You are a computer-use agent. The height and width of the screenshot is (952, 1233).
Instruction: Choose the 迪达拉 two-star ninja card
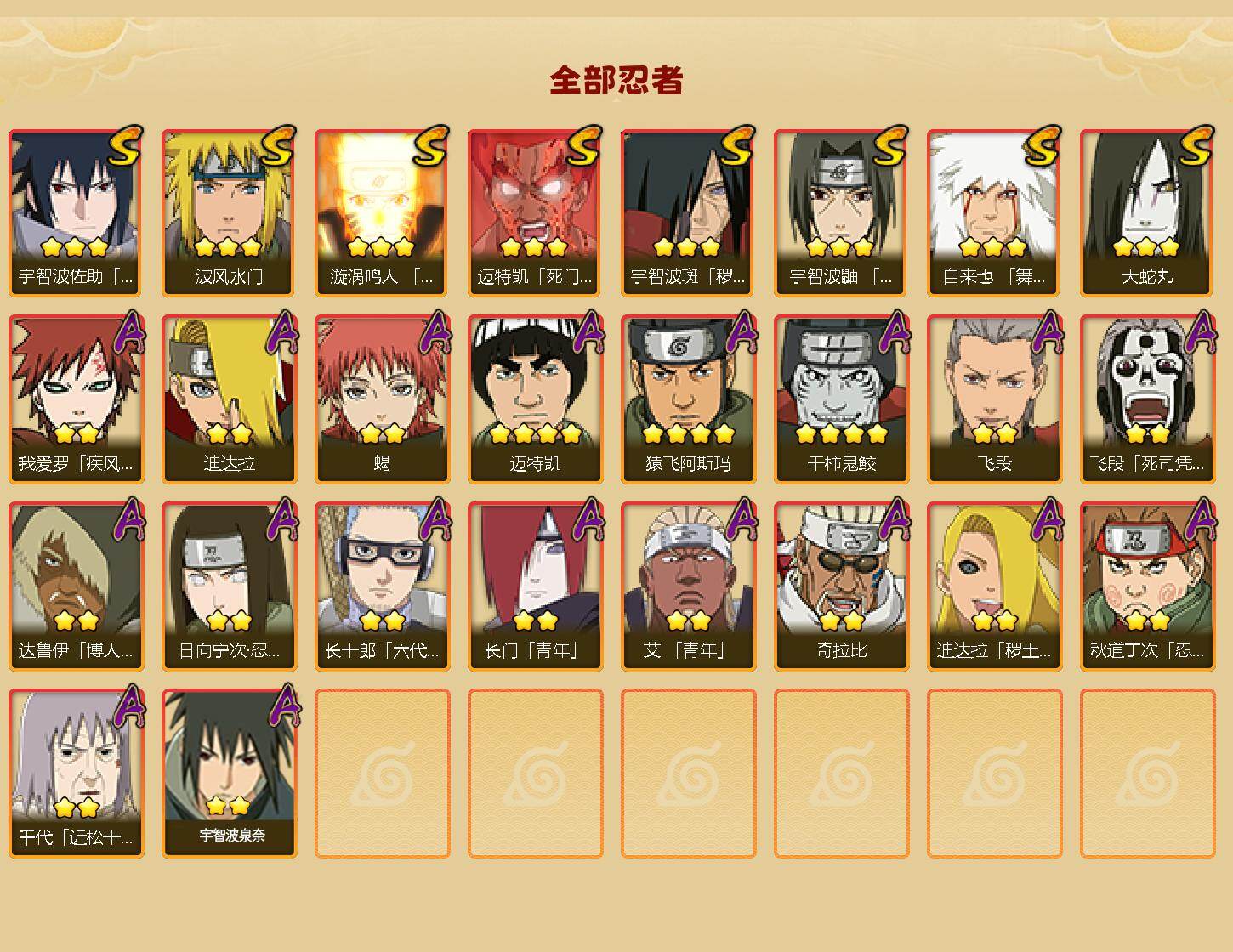coord(229,399)
